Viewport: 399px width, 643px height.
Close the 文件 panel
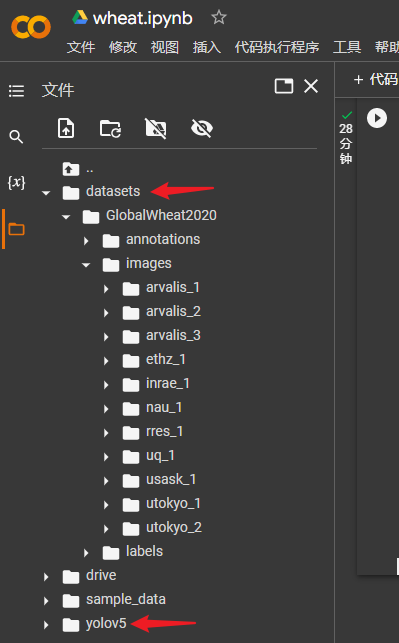(311, 86)
